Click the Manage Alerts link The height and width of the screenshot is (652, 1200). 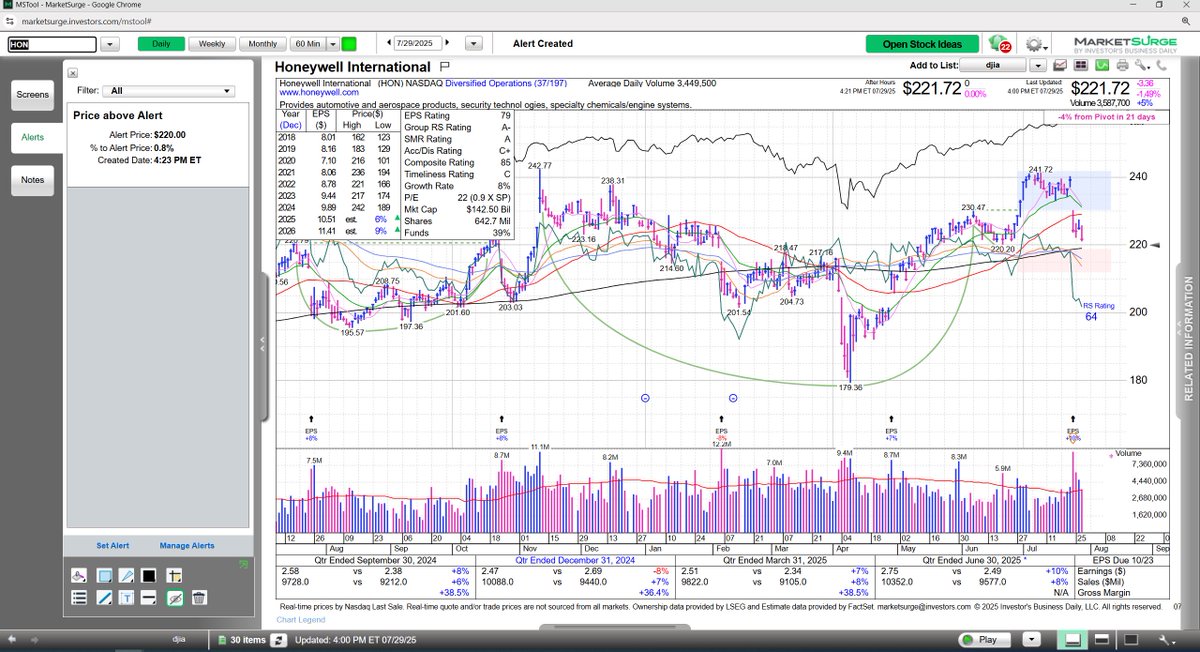click(x=187, y=546)
